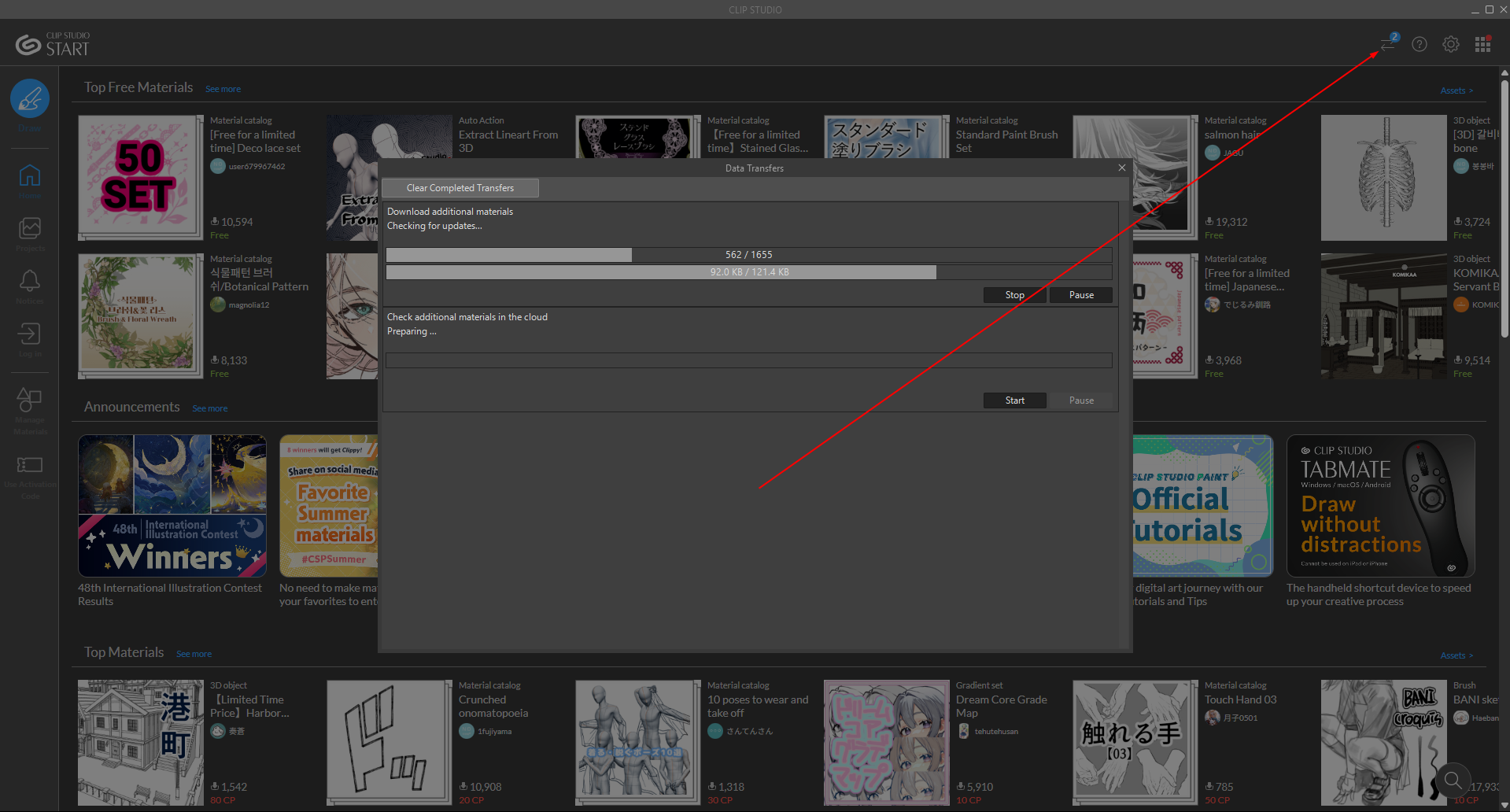The image size is (1510, 812).
Task: Click the main page vertical scrollbar
Action: pyautogui.click(x=1504, y=209)
